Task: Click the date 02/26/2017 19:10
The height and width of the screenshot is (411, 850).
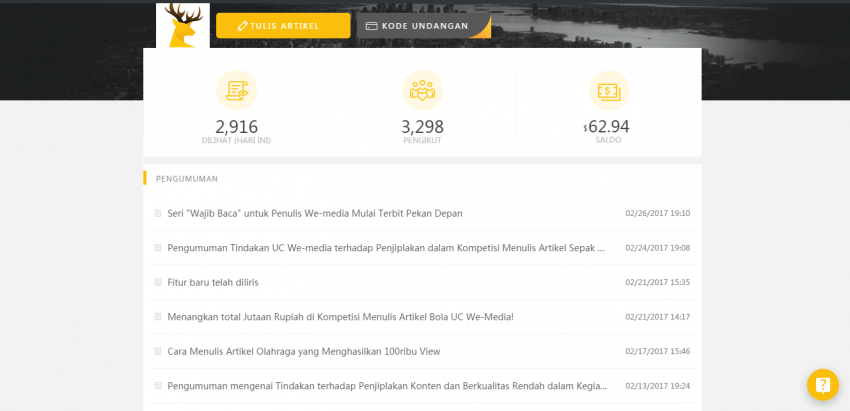Action: (x=658, y=213)
